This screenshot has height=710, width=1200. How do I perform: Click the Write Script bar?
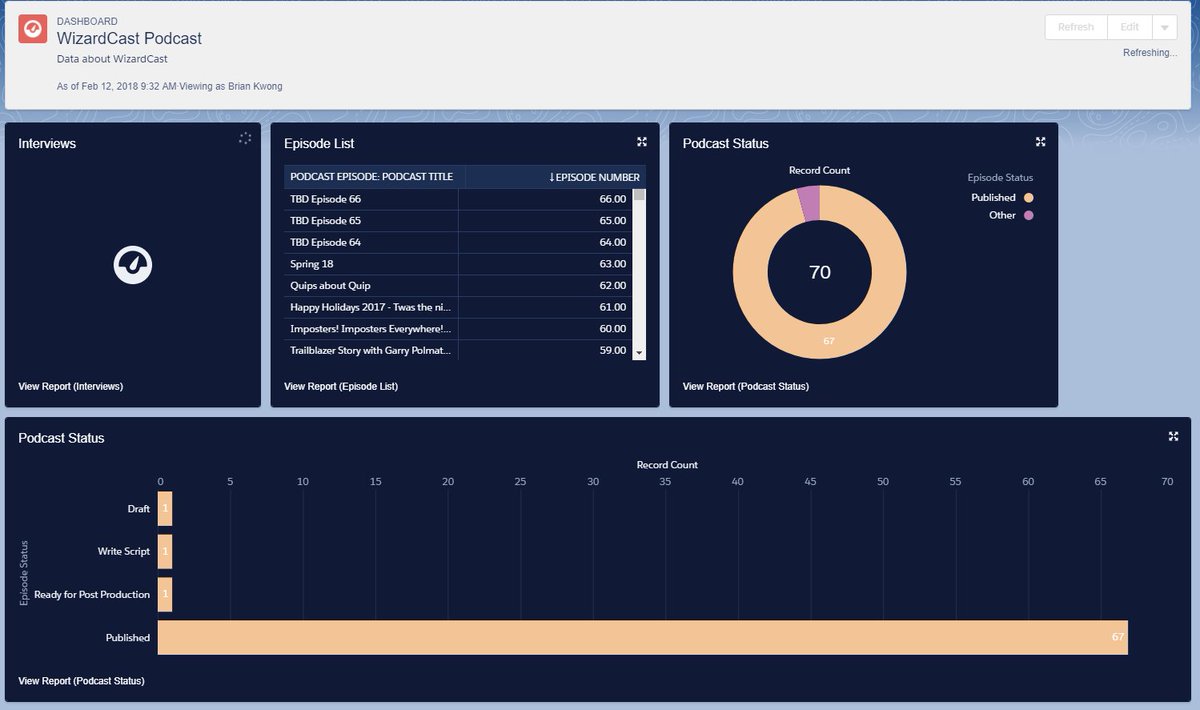165,551
